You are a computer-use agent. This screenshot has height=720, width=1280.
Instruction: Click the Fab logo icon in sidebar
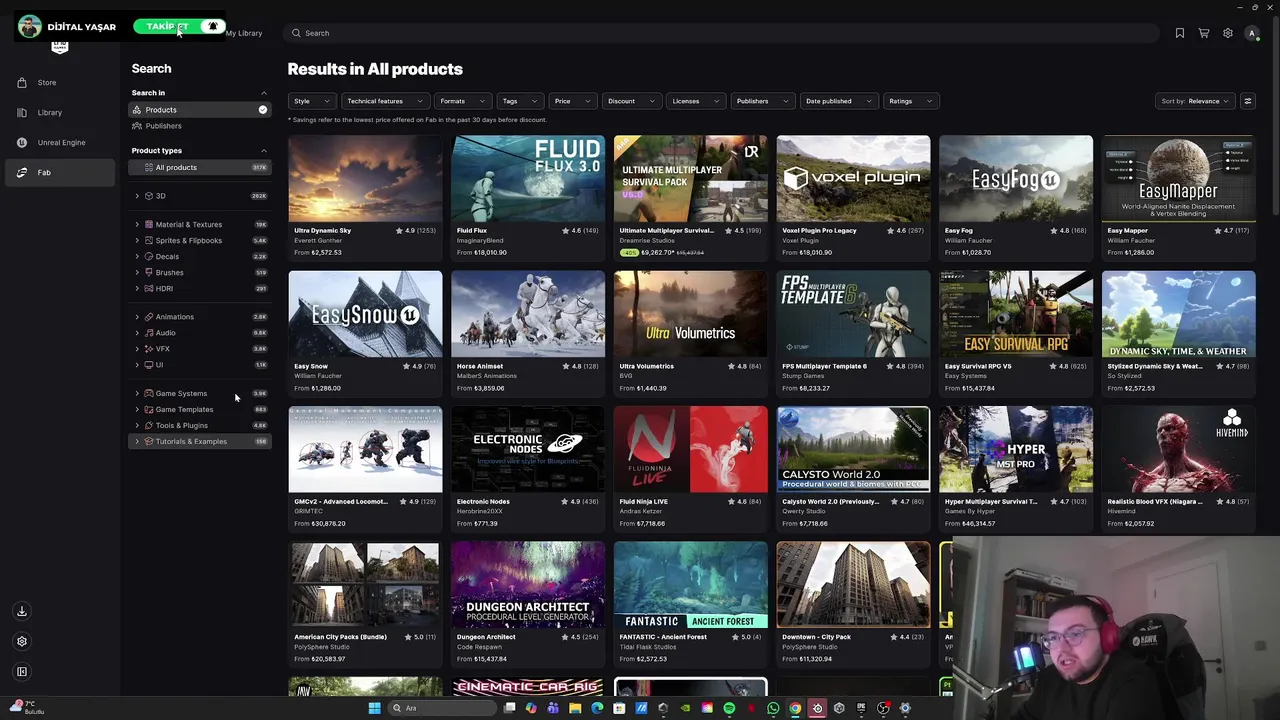tap(22, 172)
